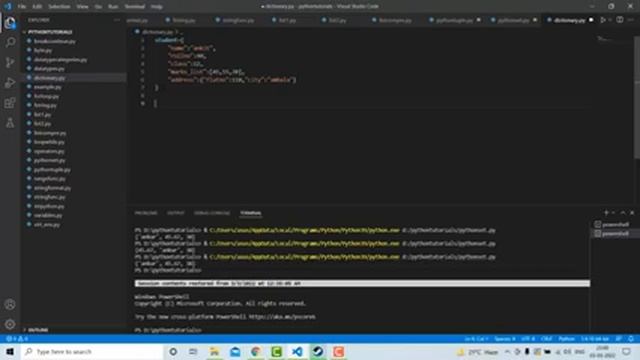Switch to the DEBUG CONSOLE tab
Image resolution: width=640 pixels, height=360 pixels.
coord(212,213)
